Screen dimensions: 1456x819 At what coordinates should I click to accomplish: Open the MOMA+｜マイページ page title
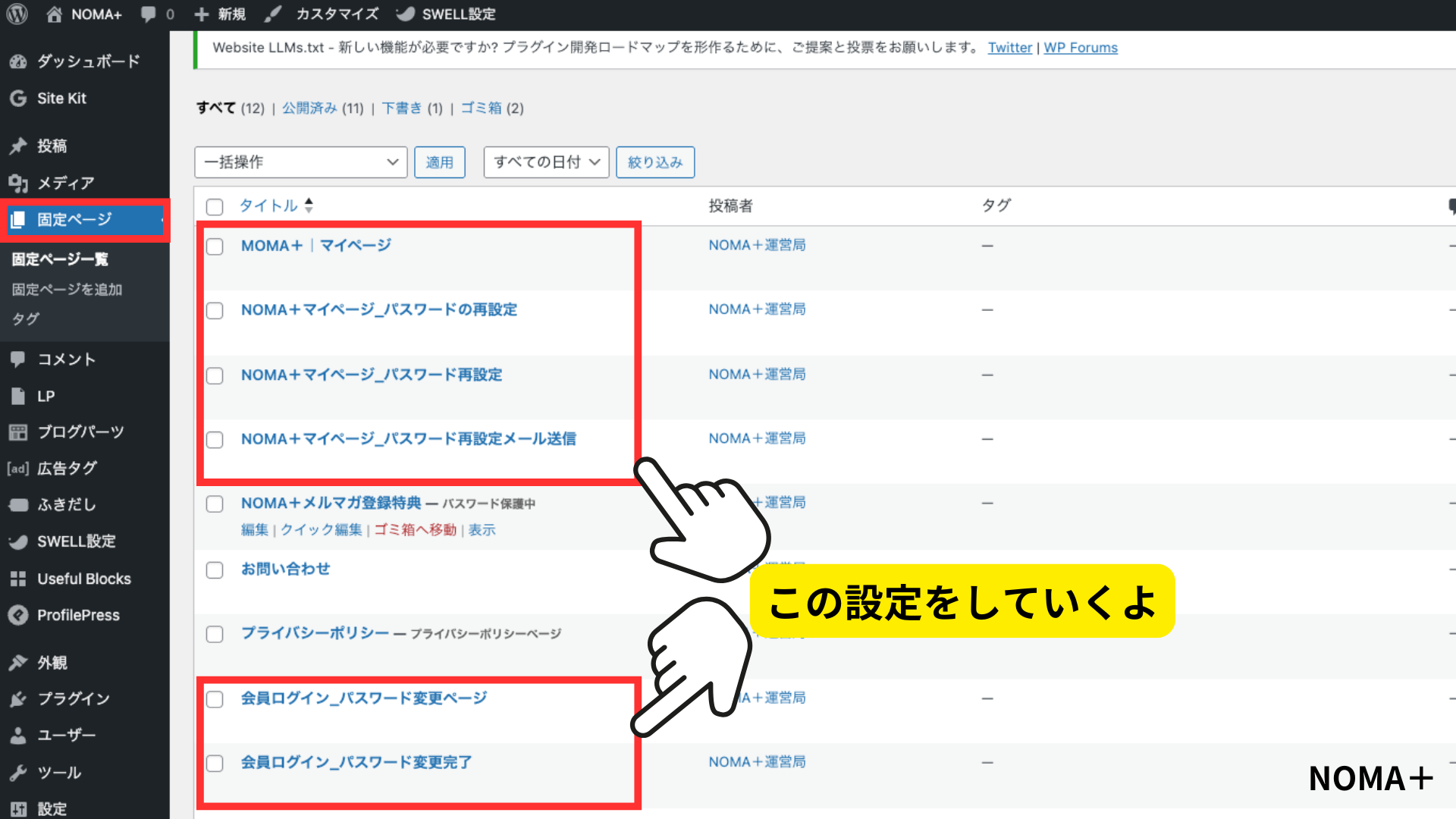pos(316,246)
